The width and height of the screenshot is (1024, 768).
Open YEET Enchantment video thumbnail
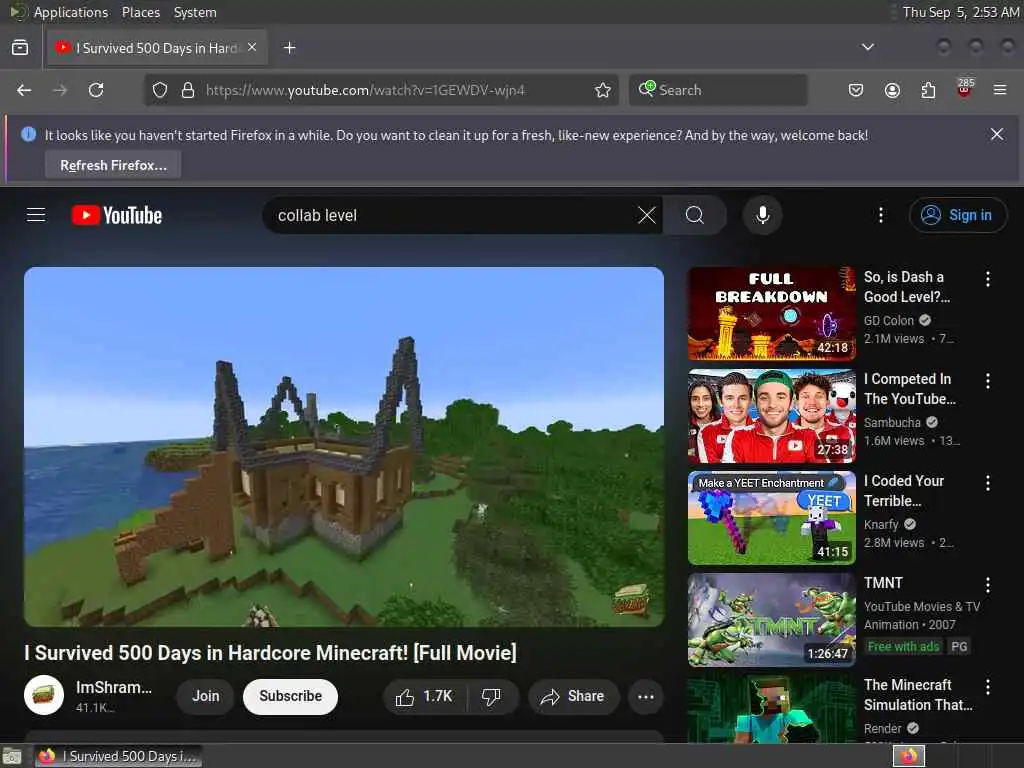[x=771, y=517]
